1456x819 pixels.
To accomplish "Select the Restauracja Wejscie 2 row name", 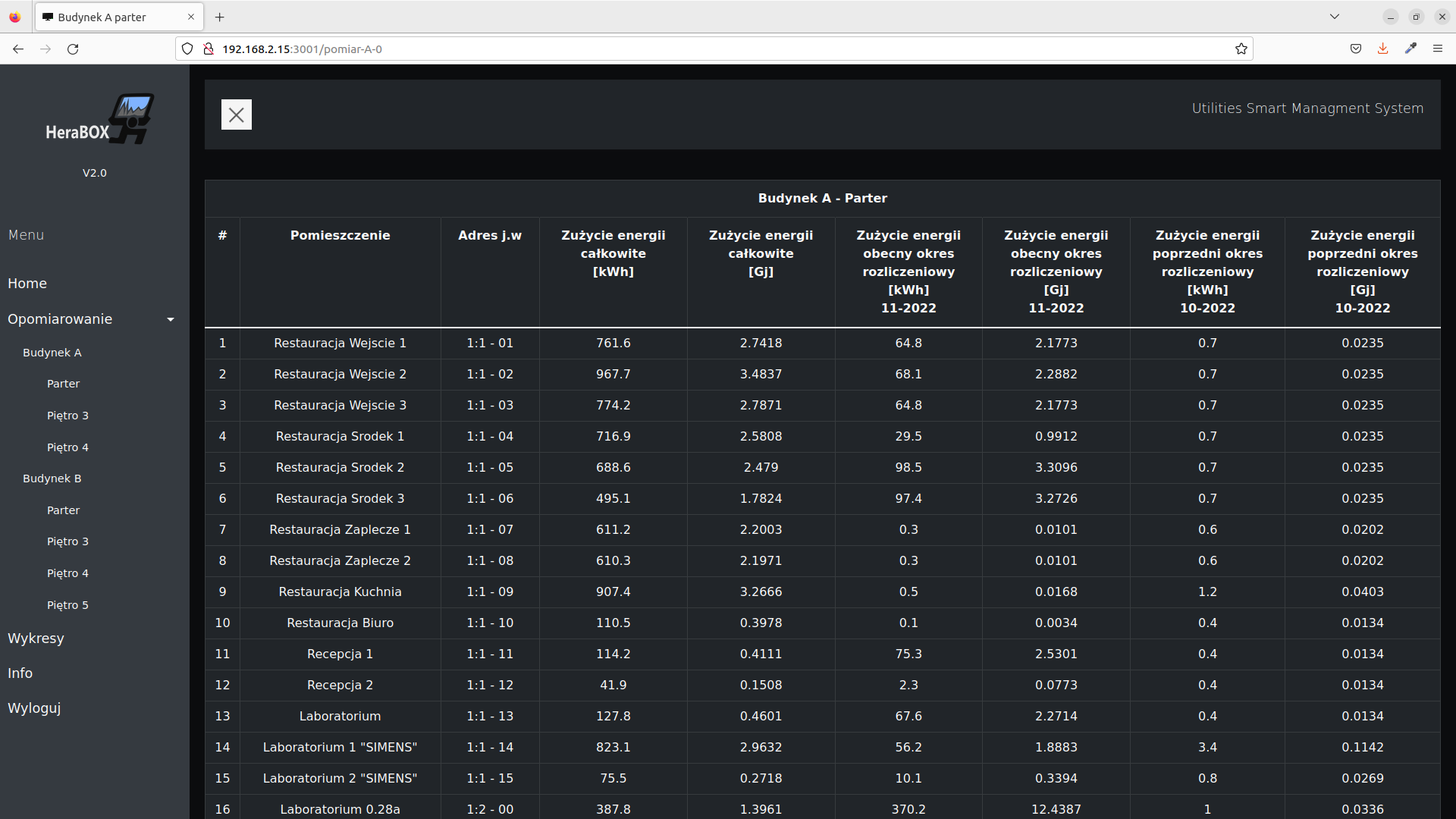I will 340,374.
